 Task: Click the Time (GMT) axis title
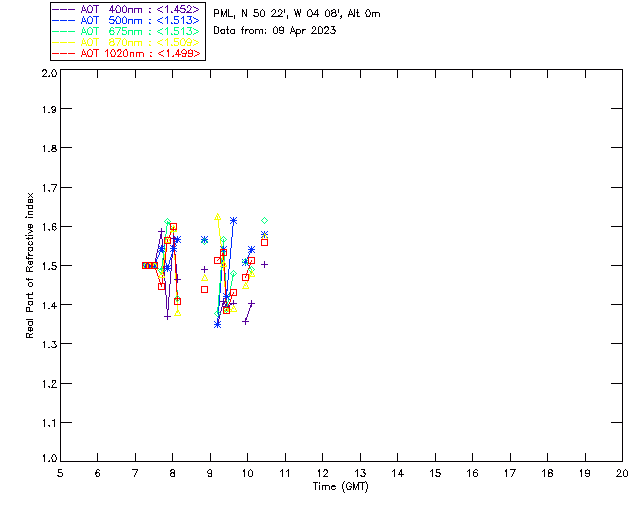click(341, 487)
